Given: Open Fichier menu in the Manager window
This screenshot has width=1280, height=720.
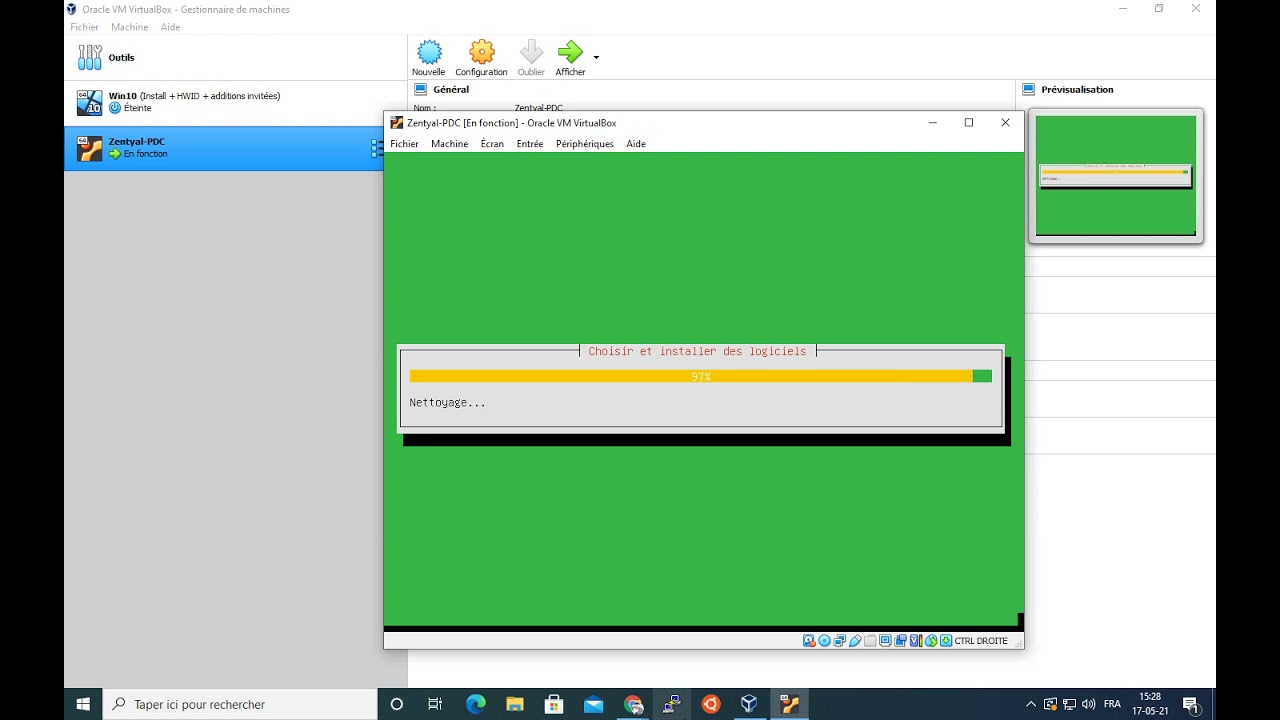Looking at the screenshot, I should tap(84, 27).
